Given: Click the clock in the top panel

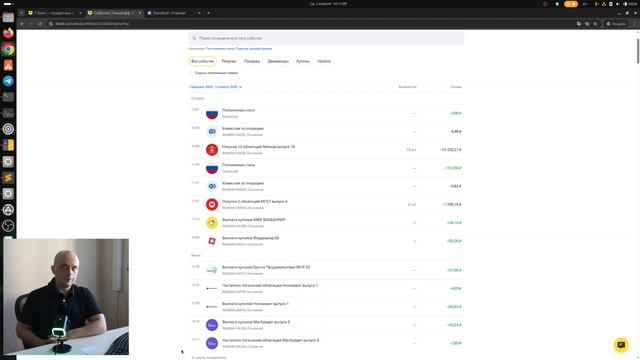Looking at the screenshot, I should pyautogui.click(x=328, y=4).
